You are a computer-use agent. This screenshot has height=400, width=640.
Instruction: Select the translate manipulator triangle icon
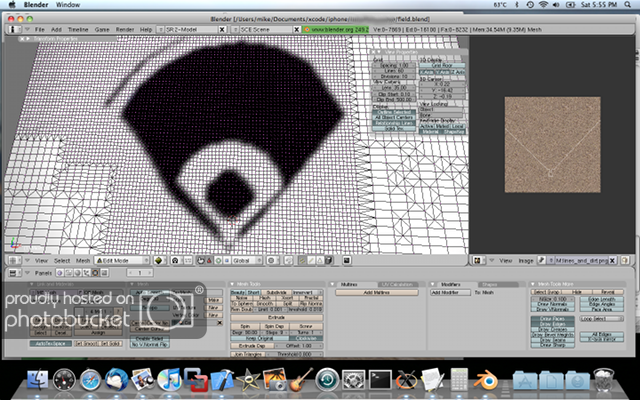[x=209, y=260]
